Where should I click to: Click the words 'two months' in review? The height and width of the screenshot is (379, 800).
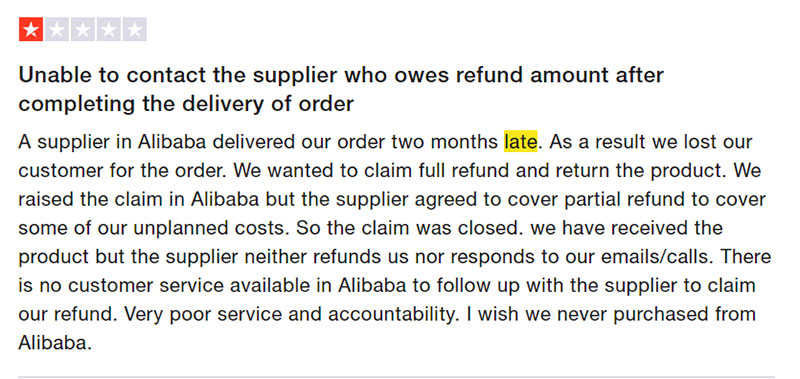coord(444,142)
